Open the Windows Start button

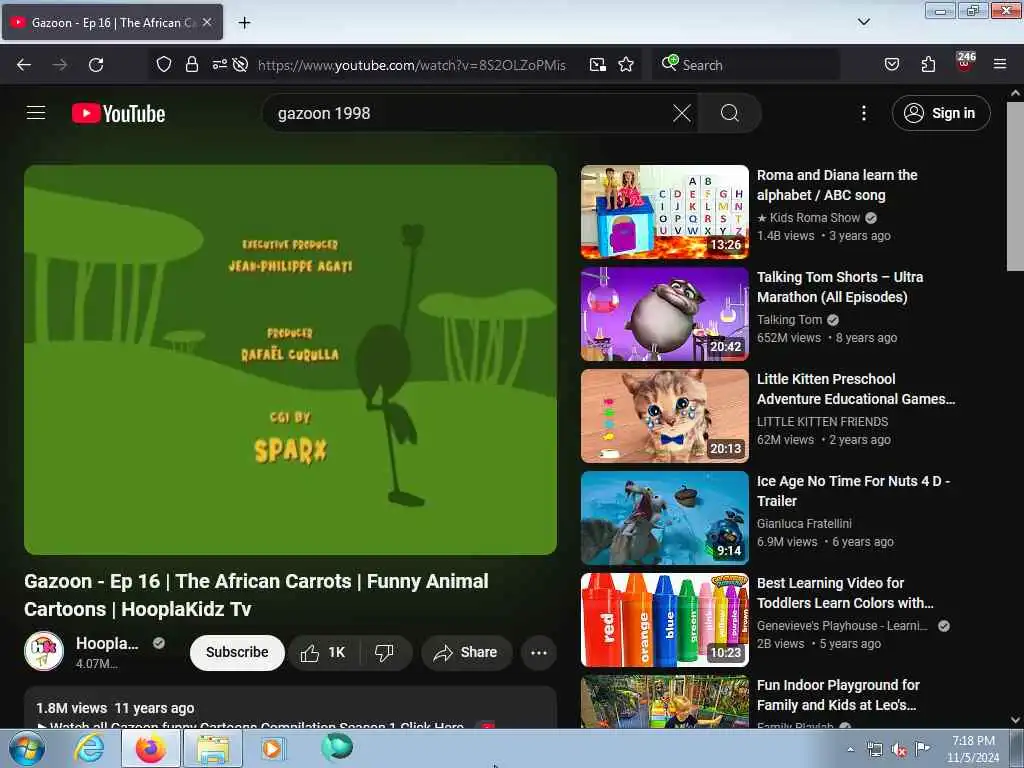click(x=26, y=748)
